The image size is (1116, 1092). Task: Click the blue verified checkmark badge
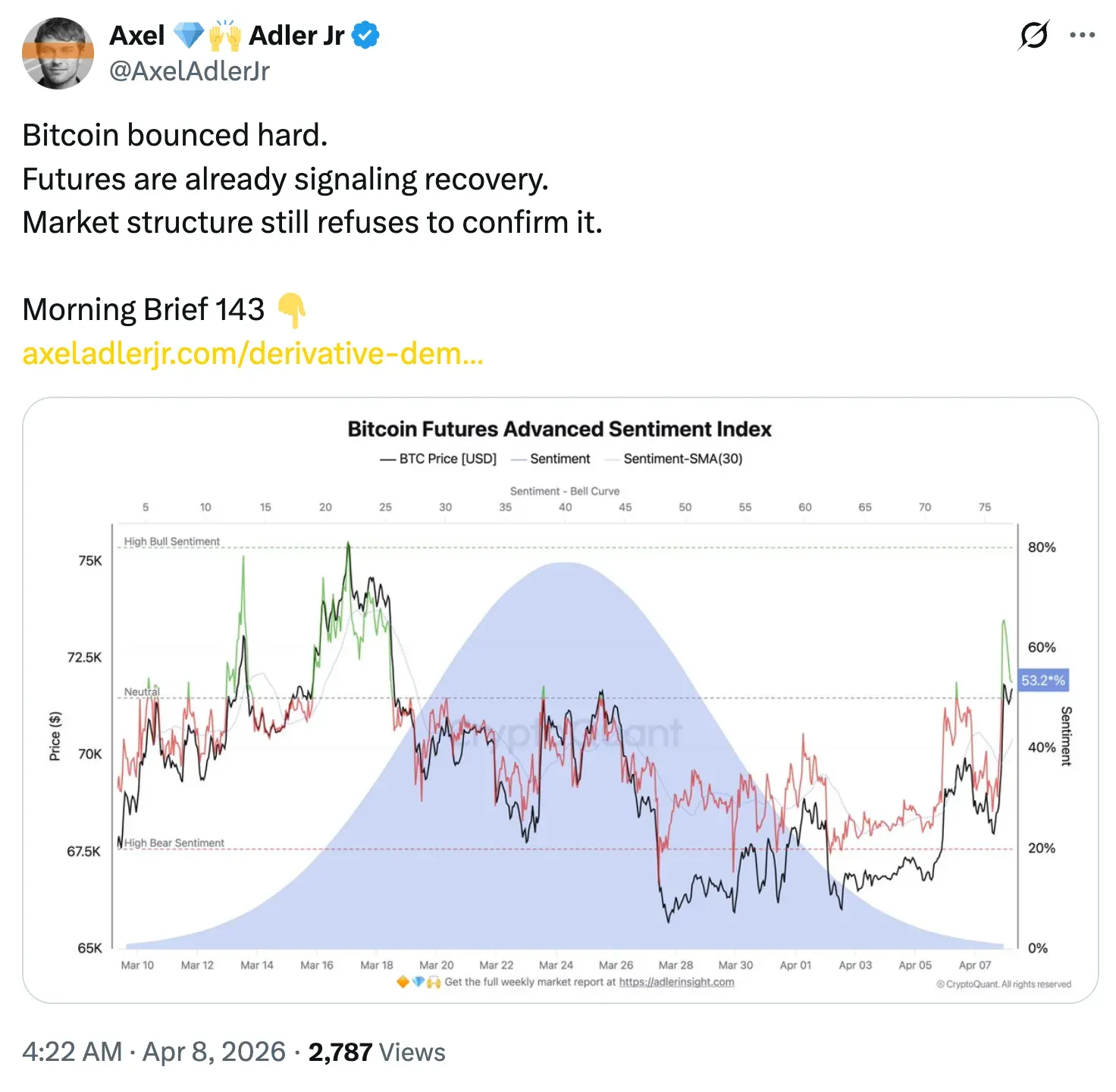[366, 35]
